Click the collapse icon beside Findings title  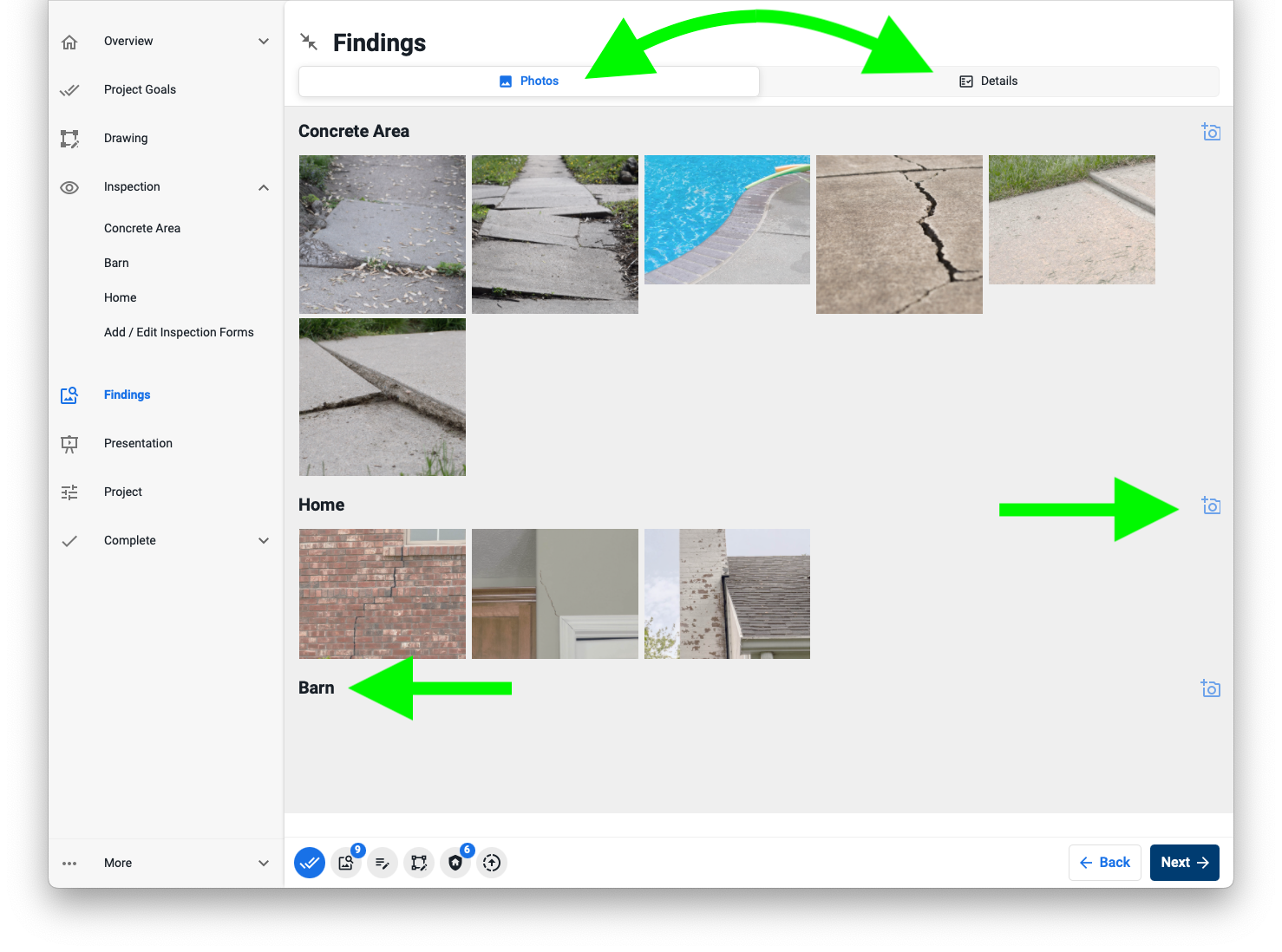pos(309,42)
